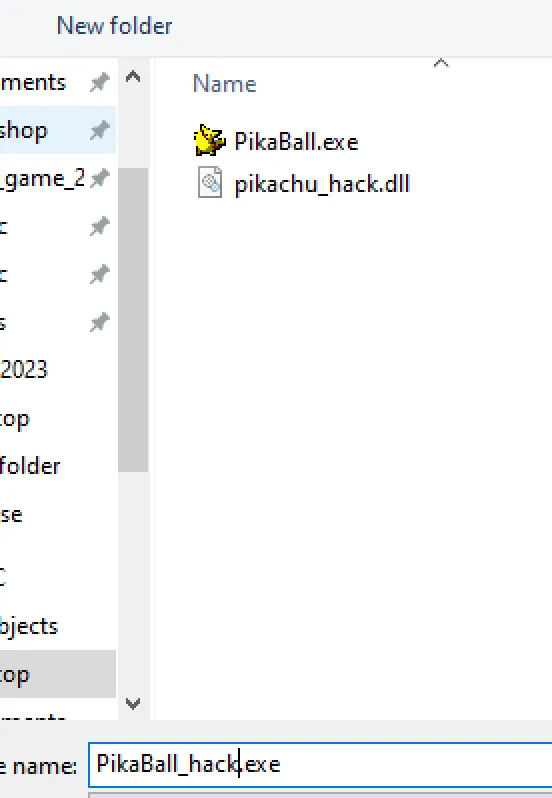Select the highlighted 'shop' sidebar entry
The width and height of the screenshot is (552, 798).
pos(58,130)
